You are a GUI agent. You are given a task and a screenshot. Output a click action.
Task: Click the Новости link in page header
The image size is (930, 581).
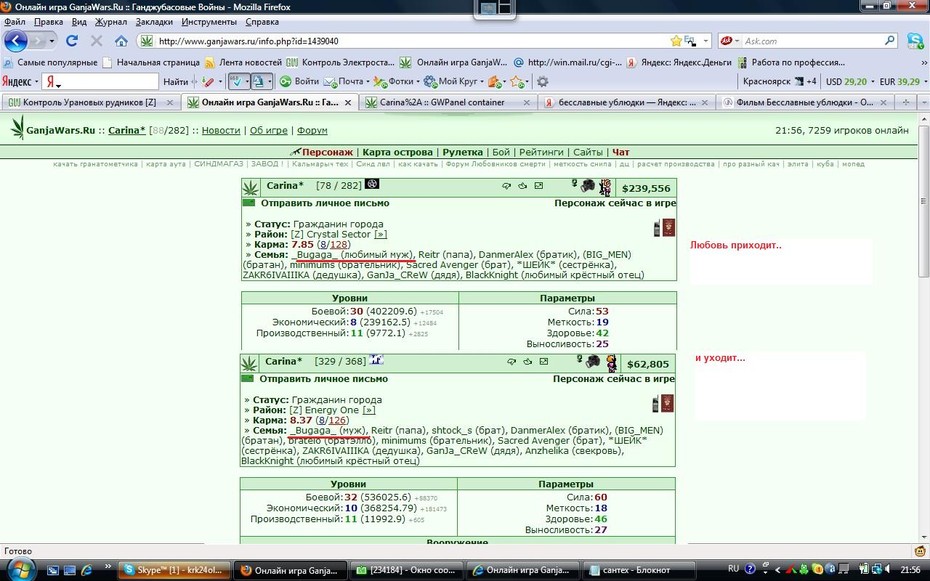pyautogui.click(x=221, y=130)
